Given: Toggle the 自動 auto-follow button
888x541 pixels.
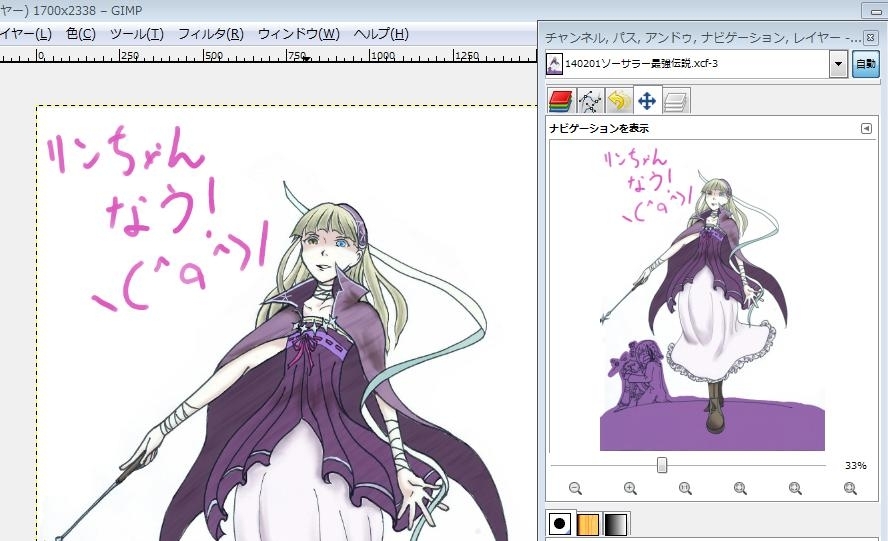Looking at the screenshot, I should 866,64.
